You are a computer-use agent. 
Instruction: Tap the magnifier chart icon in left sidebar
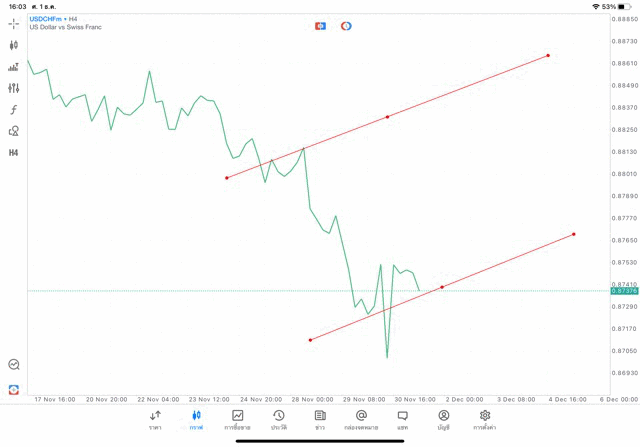click(14, 365)
